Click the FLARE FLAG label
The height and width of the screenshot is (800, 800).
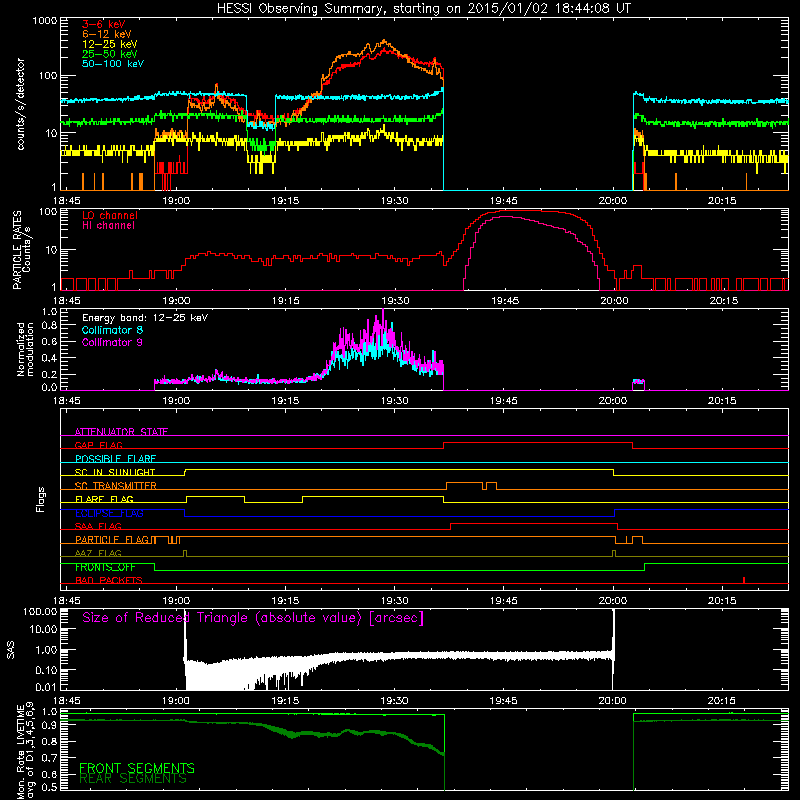[104, 499]
